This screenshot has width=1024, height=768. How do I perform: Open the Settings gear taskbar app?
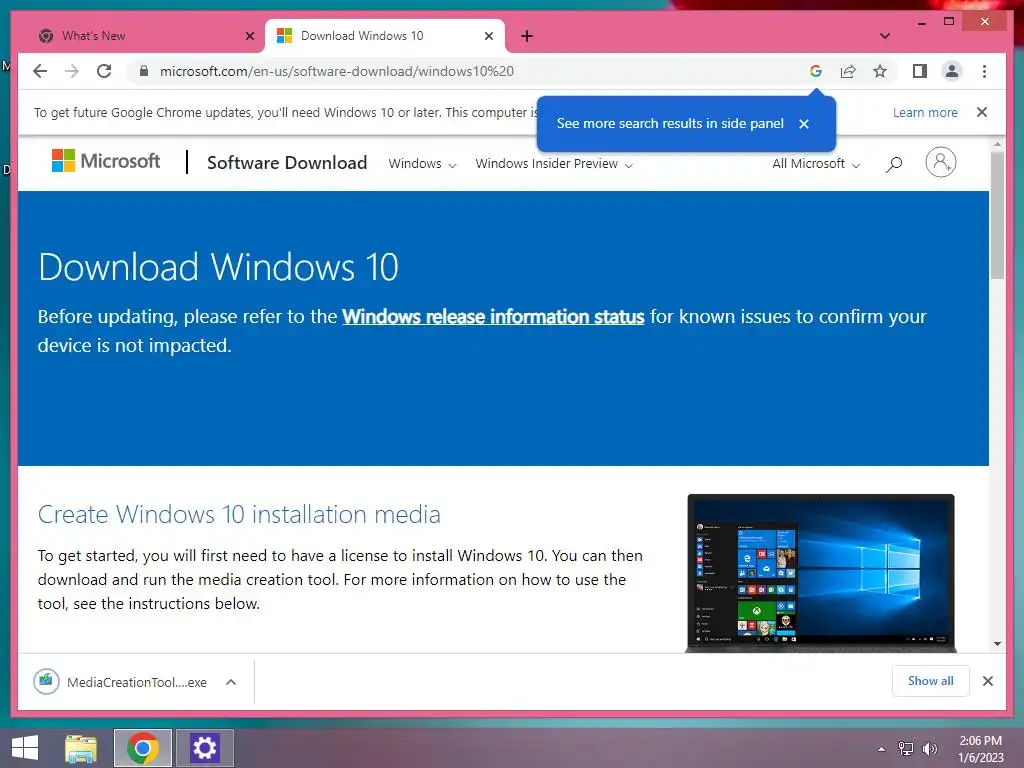(x=204, y=748)
